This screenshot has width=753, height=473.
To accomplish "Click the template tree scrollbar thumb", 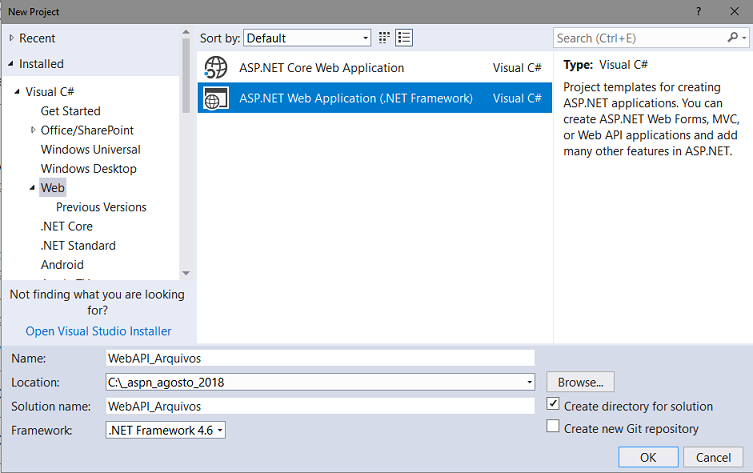I will 186,75.
